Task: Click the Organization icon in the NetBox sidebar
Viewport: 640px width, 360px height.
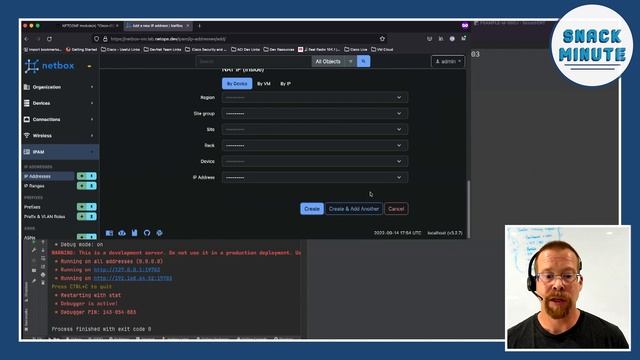Action: 27,87
